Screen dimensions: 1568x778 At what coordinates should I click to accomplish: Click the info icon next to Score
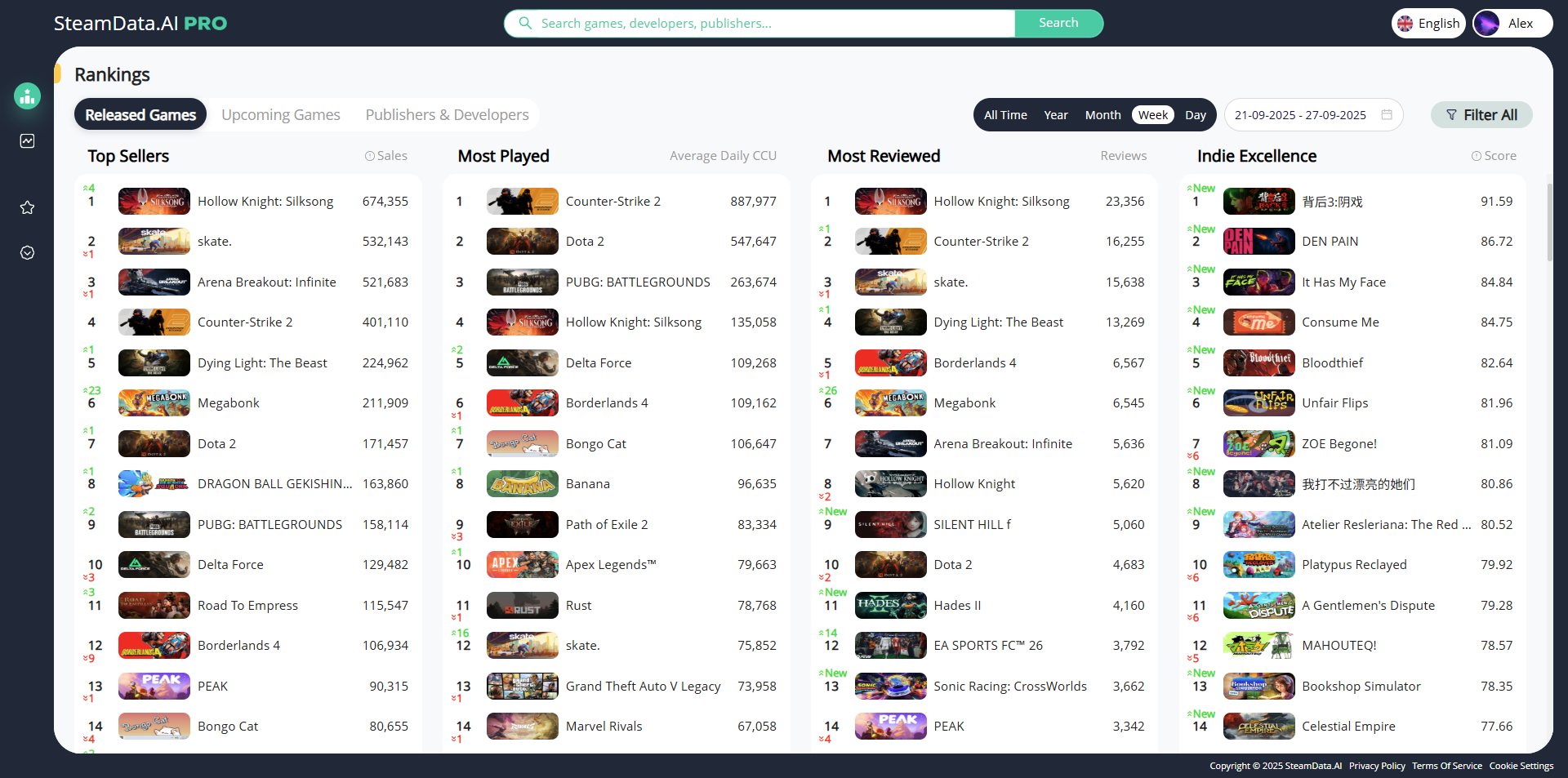[x=1475, y=155]
